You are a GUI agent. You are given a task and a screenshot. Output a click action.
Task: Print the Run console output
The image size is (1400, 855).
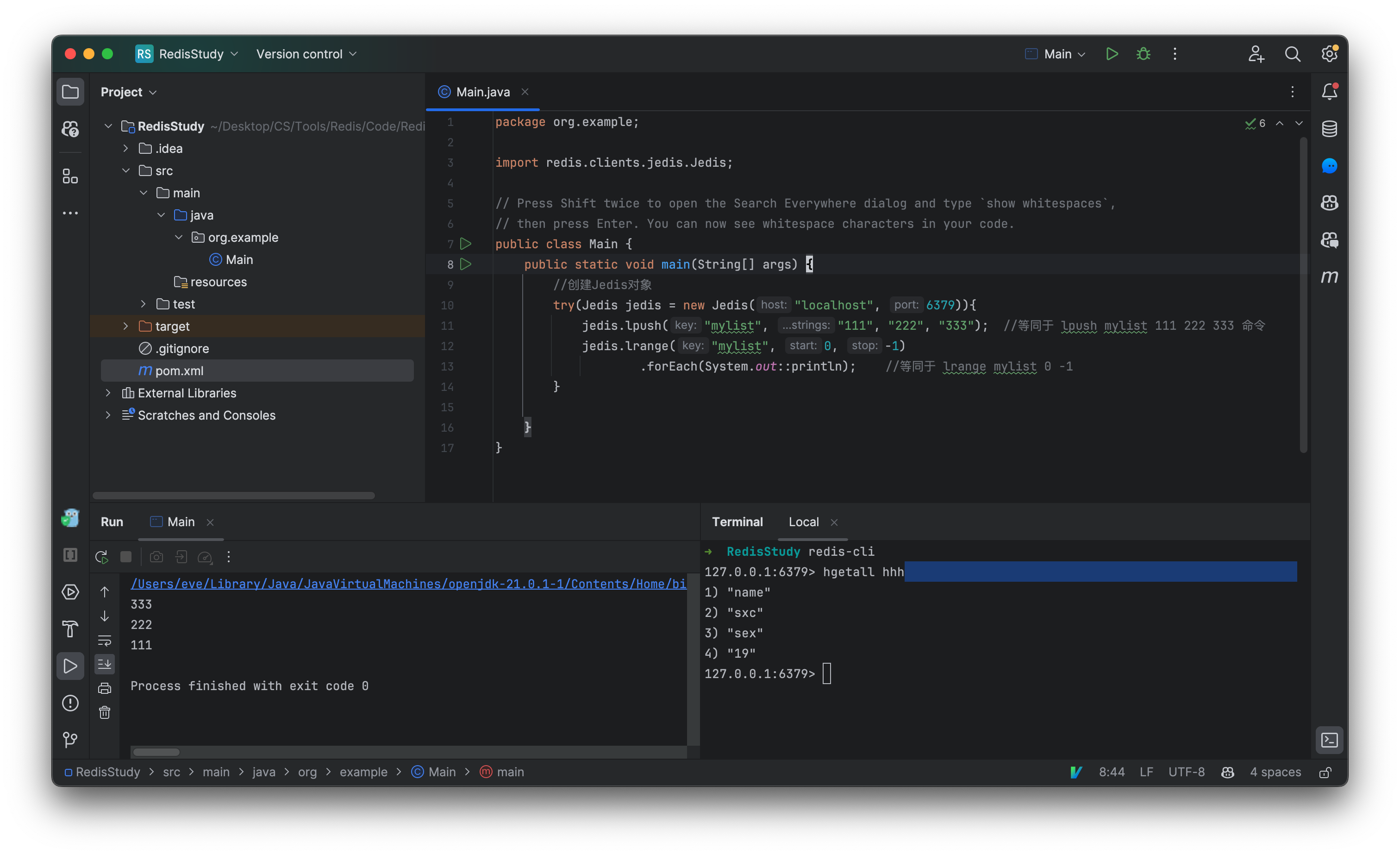point(105,688)
